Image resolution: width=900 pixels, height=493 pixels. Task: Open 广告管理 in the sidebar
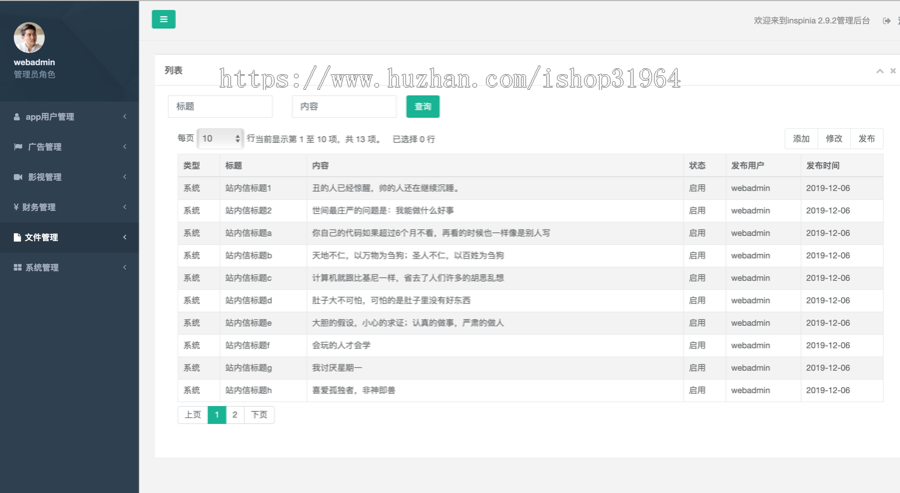click(69, 147)
